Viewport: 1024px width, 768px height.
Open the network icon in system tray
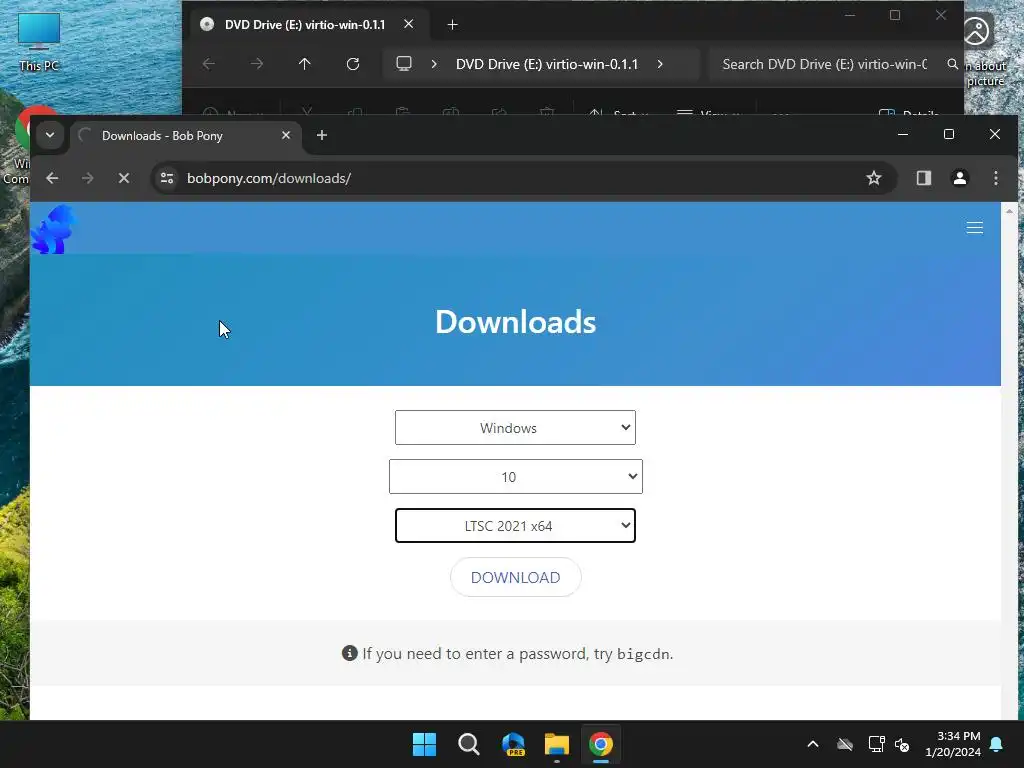click(x=876, y=744)
